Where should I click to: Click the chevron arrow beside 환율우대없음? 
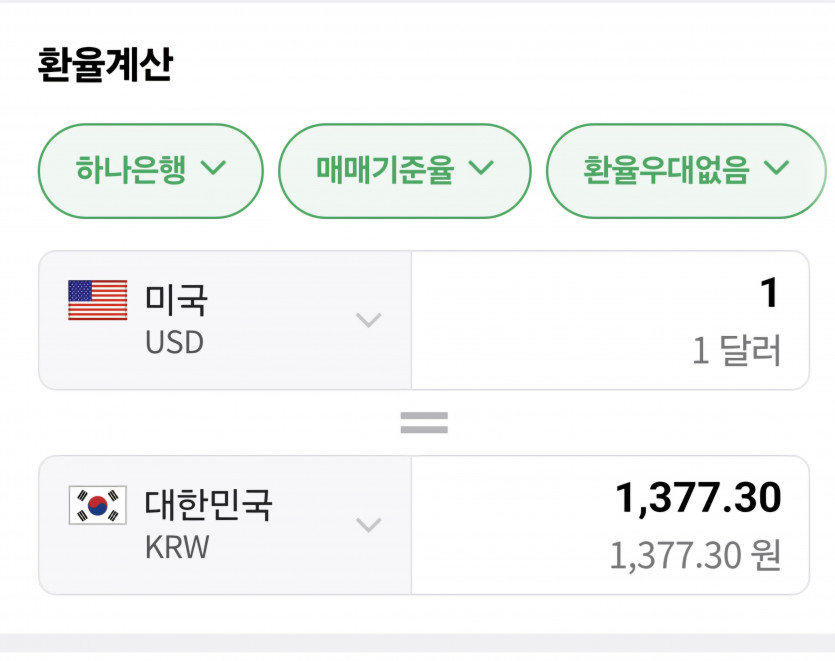point(777,168)
